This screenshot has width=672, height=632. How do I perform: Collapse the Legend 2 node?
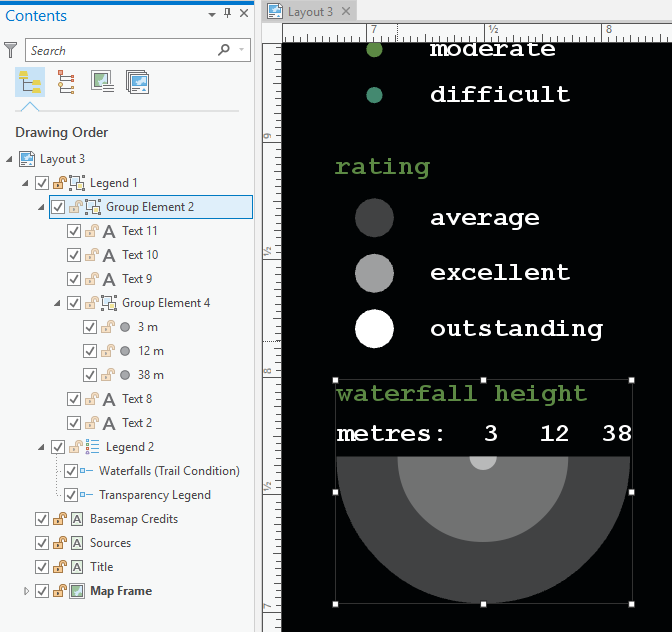[41, 447]
